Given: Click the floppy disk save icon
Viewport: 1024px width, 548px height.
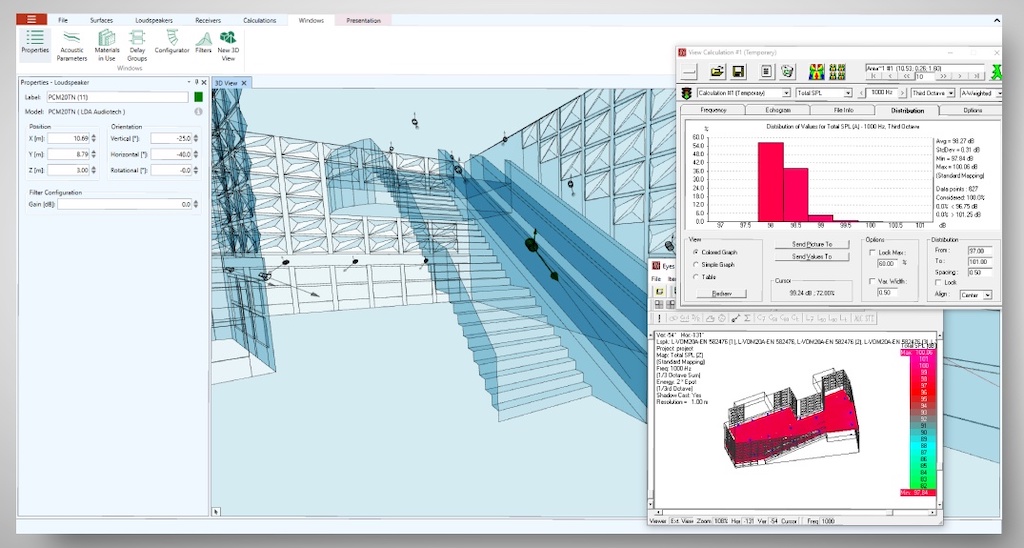Looking at the screenshot, I should coord(738,72).
